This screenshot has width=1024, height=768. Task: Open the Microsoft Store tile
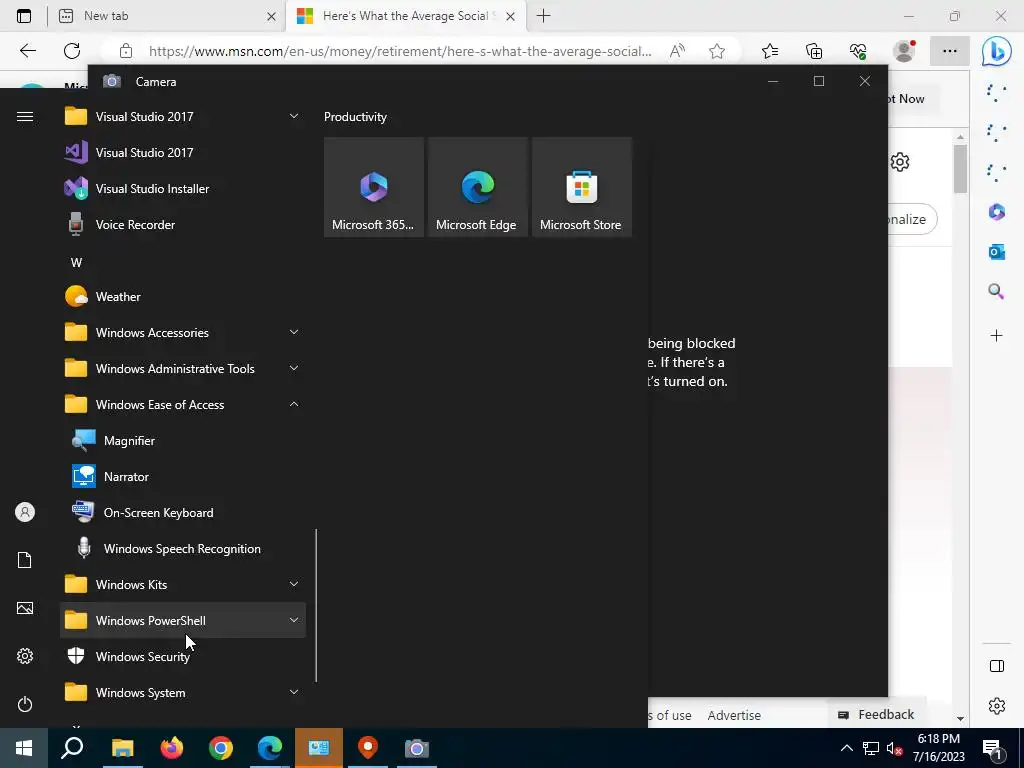(x=582, y=187)
